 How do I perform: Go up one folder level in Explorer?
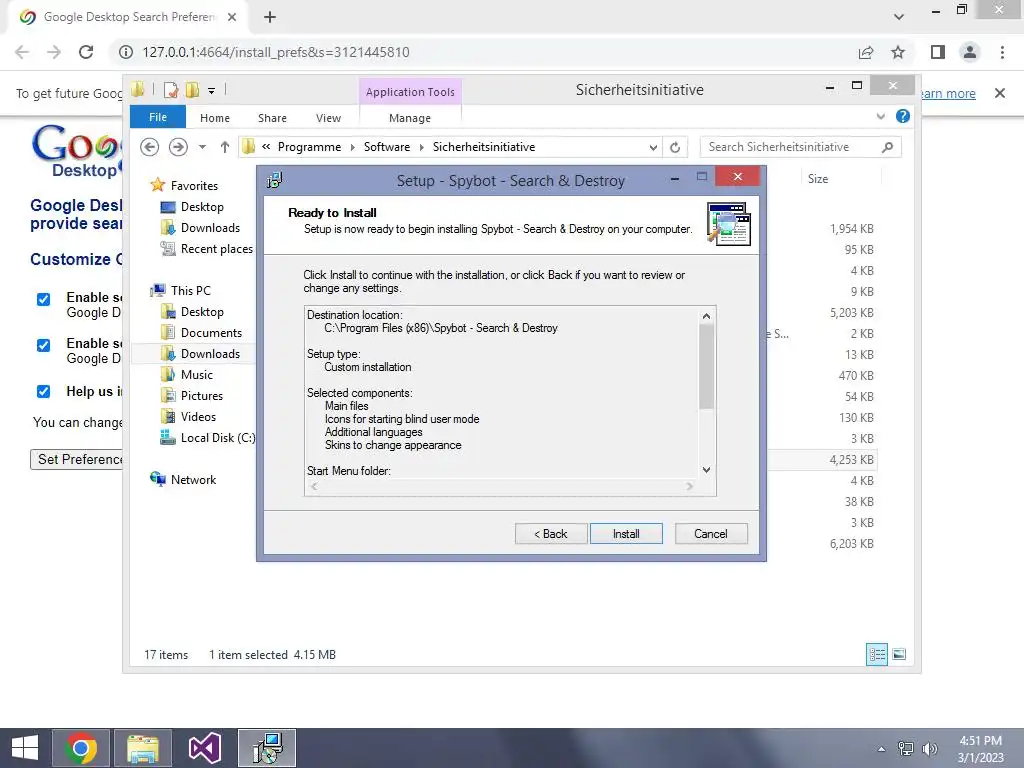[225, 147]
